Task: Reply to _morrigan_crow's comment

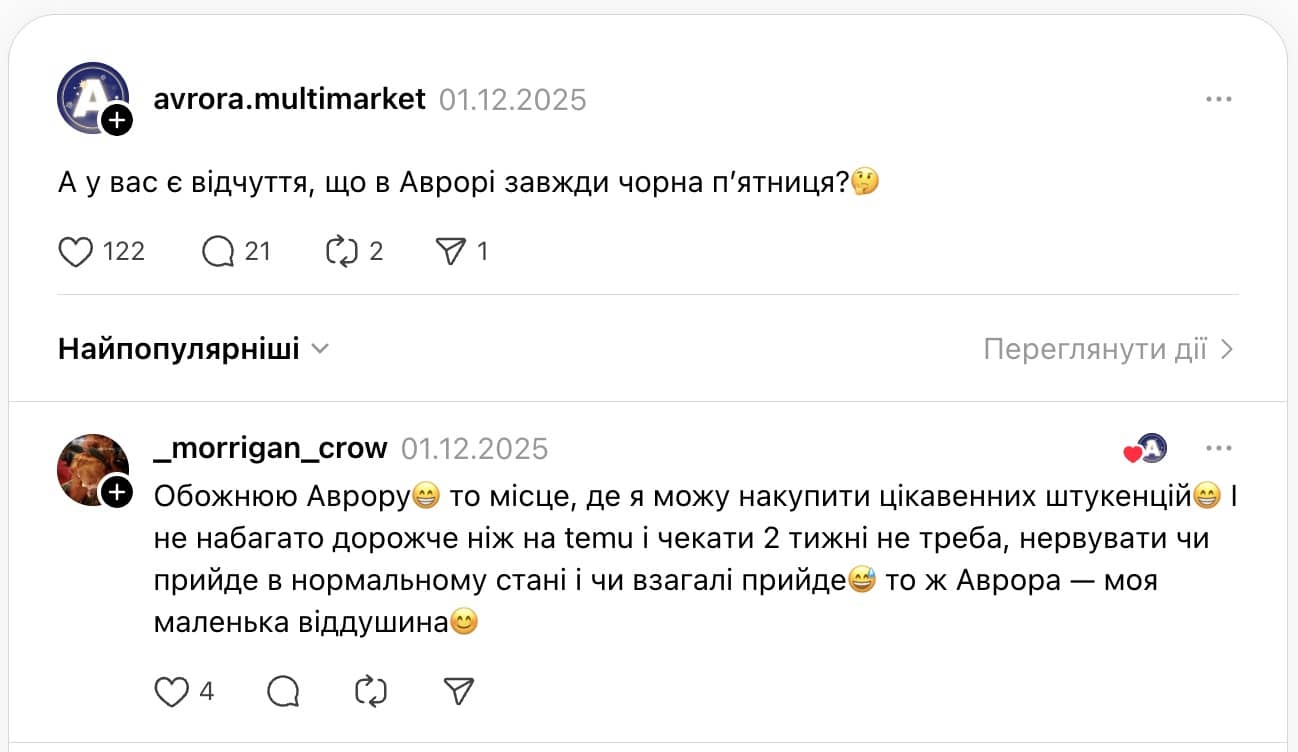Action: pos(282,691)
